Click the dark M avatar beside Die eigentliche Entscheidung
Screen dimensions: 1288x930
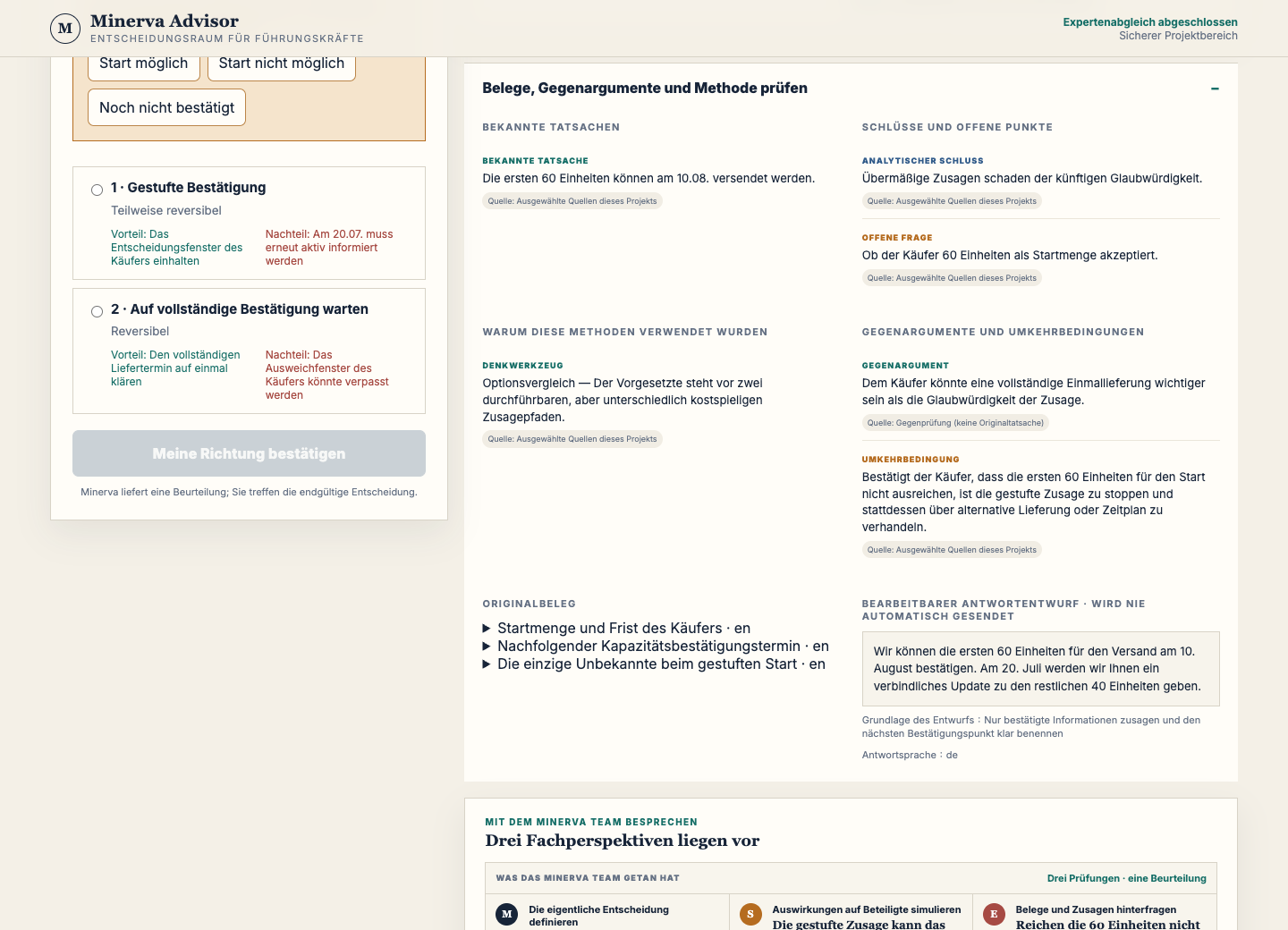(x=507, y=914)
